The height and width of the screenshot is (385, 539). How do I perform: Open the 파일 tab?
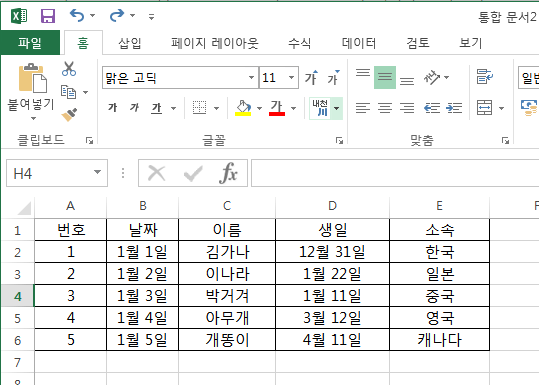pos(30,43)
